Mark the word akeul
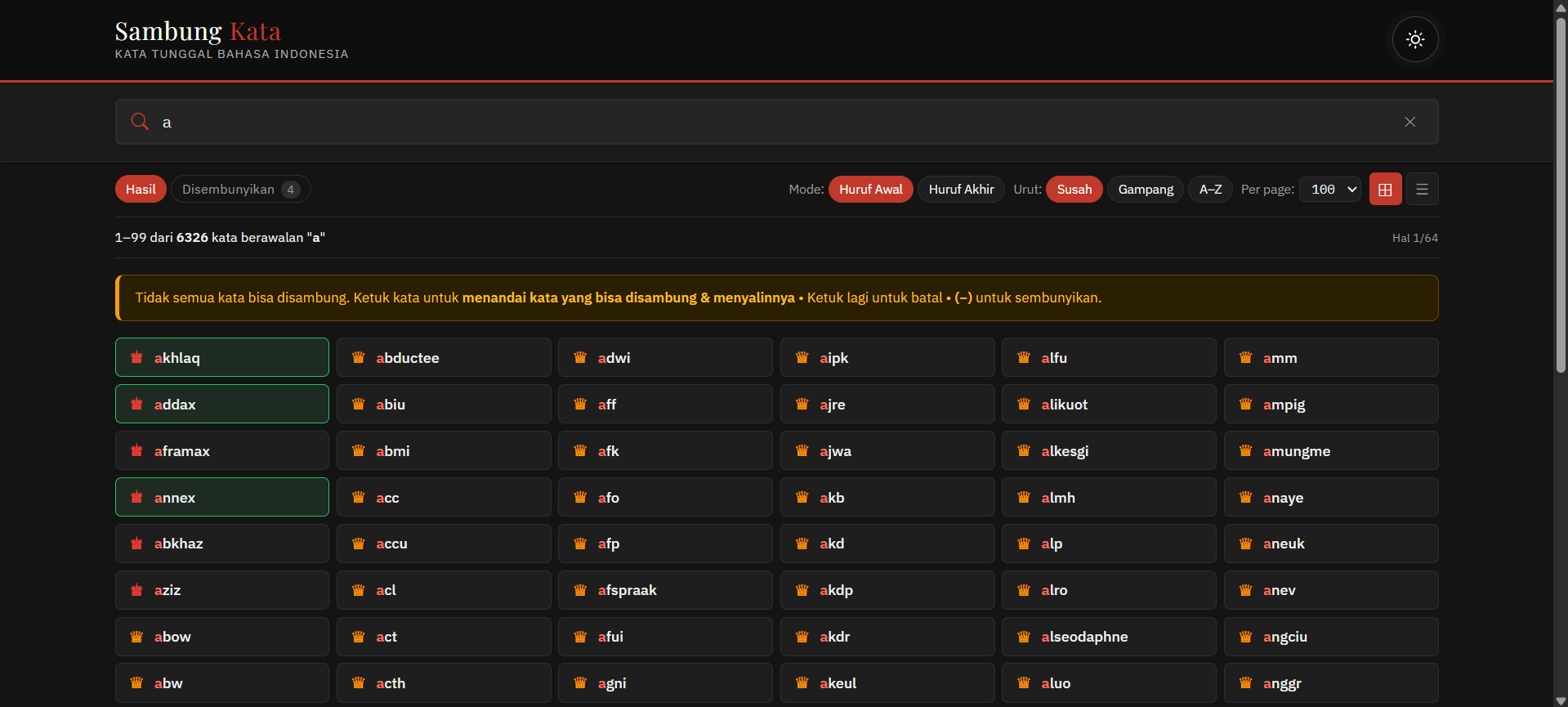The image size is (1568, 707). click(x=887, y=683)
